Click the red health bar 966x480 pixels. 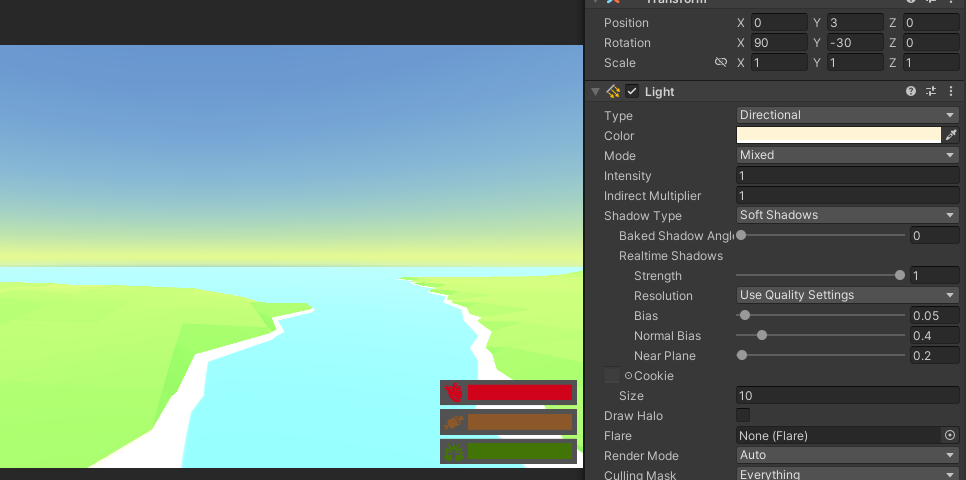pos(520,393)
